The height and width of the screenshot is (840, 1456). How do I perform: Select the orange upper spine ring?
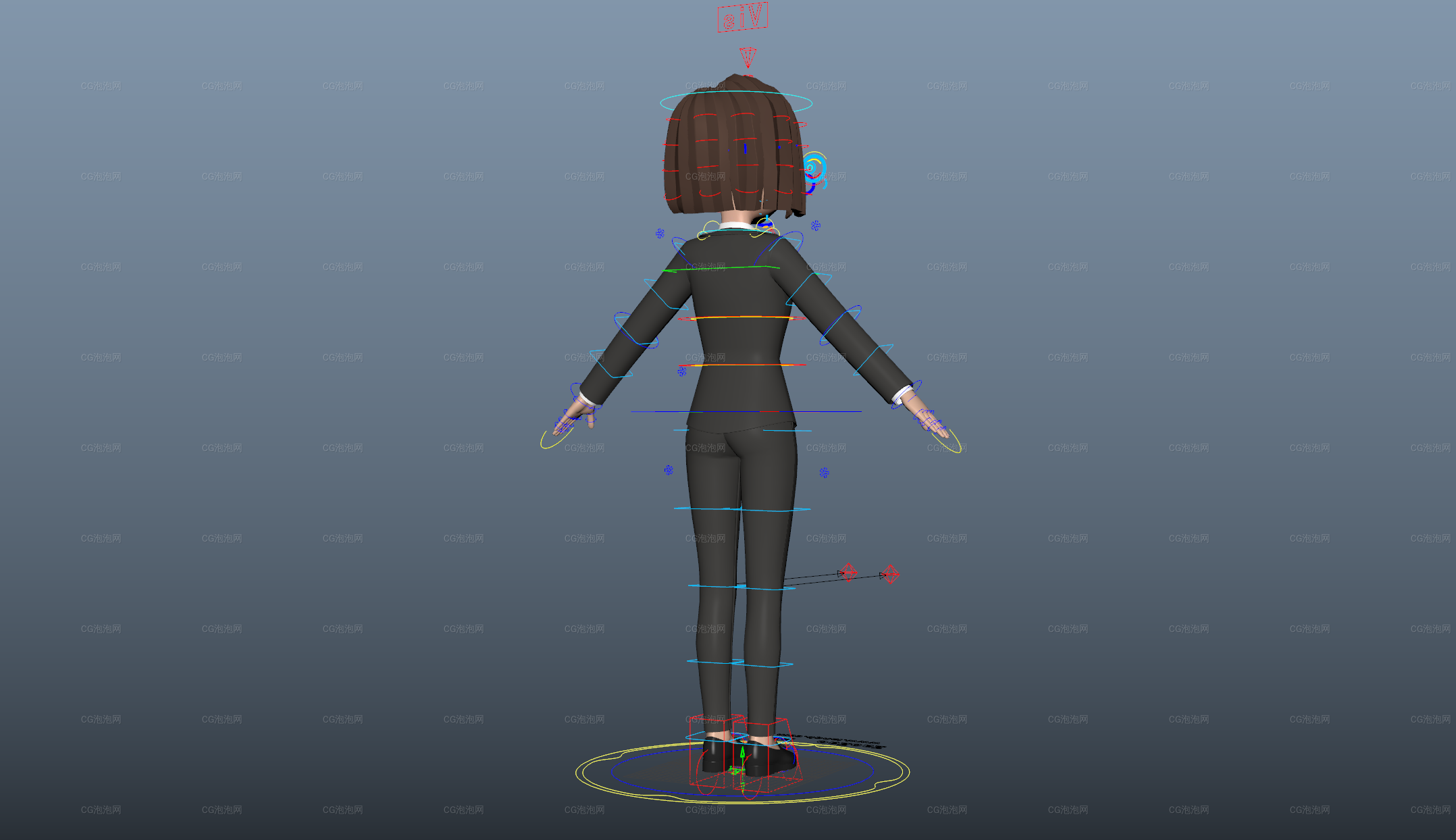[742, 317]
